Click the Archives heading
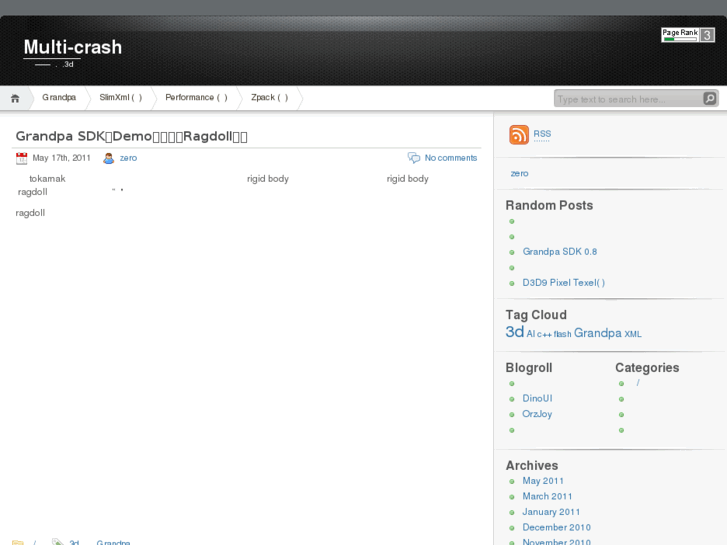The image size is (727, 545). 532,465
